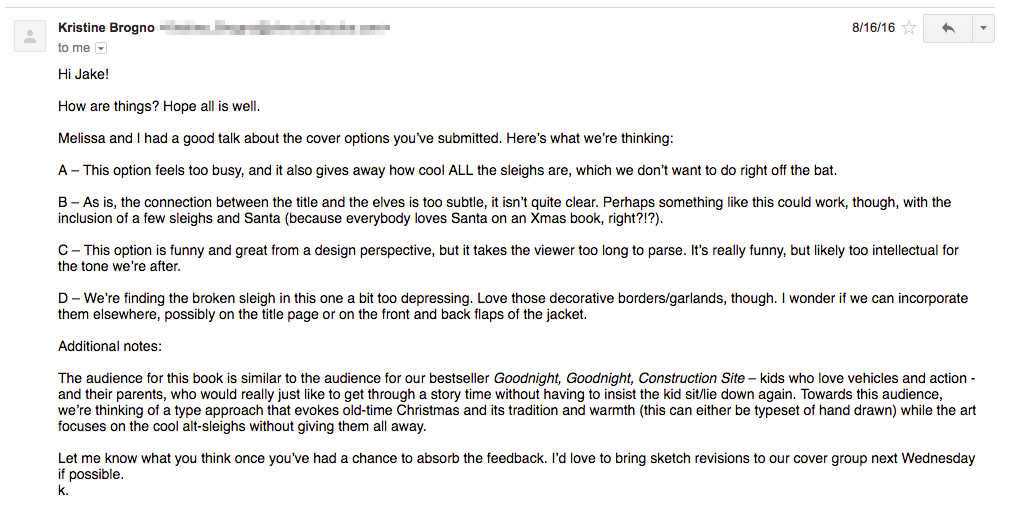
Task: Expand recipient details arrow next to 'to me'
Action: (x=101, y=48)
